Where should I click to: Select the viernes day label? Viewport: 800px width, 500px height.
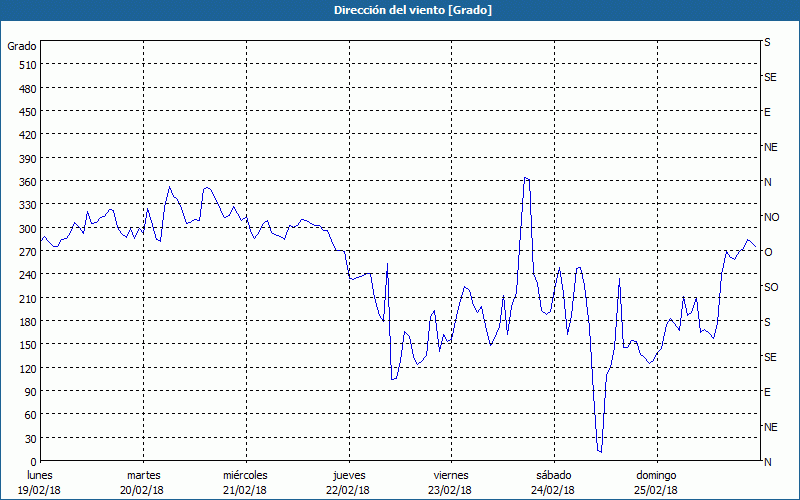tap(450, 475)
